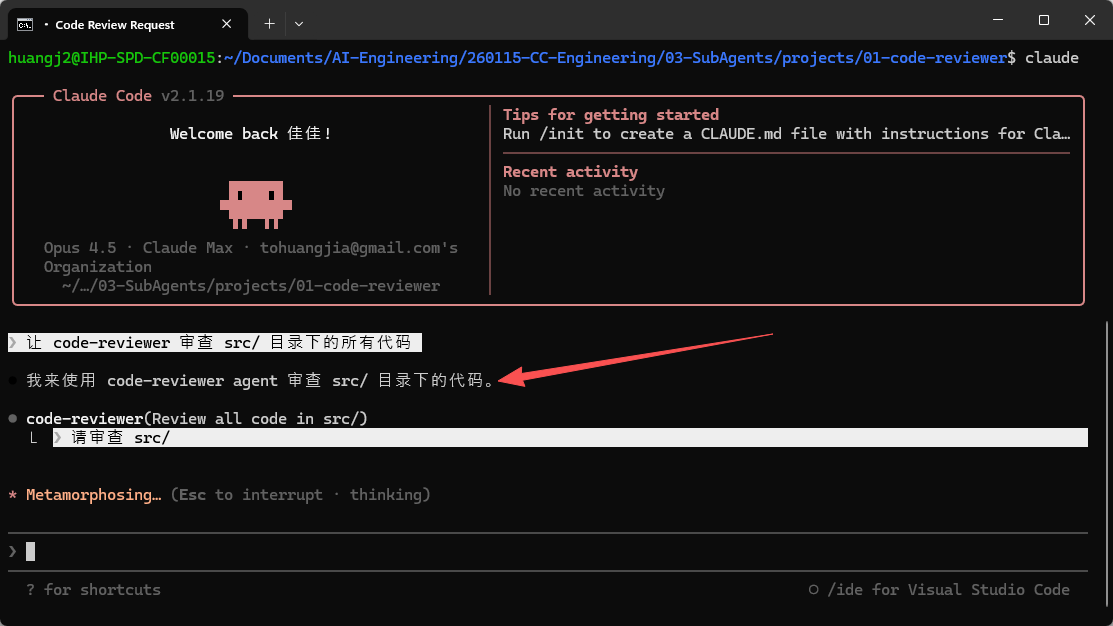Click the red annotation arrow head
Screen dimensions: 1113x626
tap(507, 377)
